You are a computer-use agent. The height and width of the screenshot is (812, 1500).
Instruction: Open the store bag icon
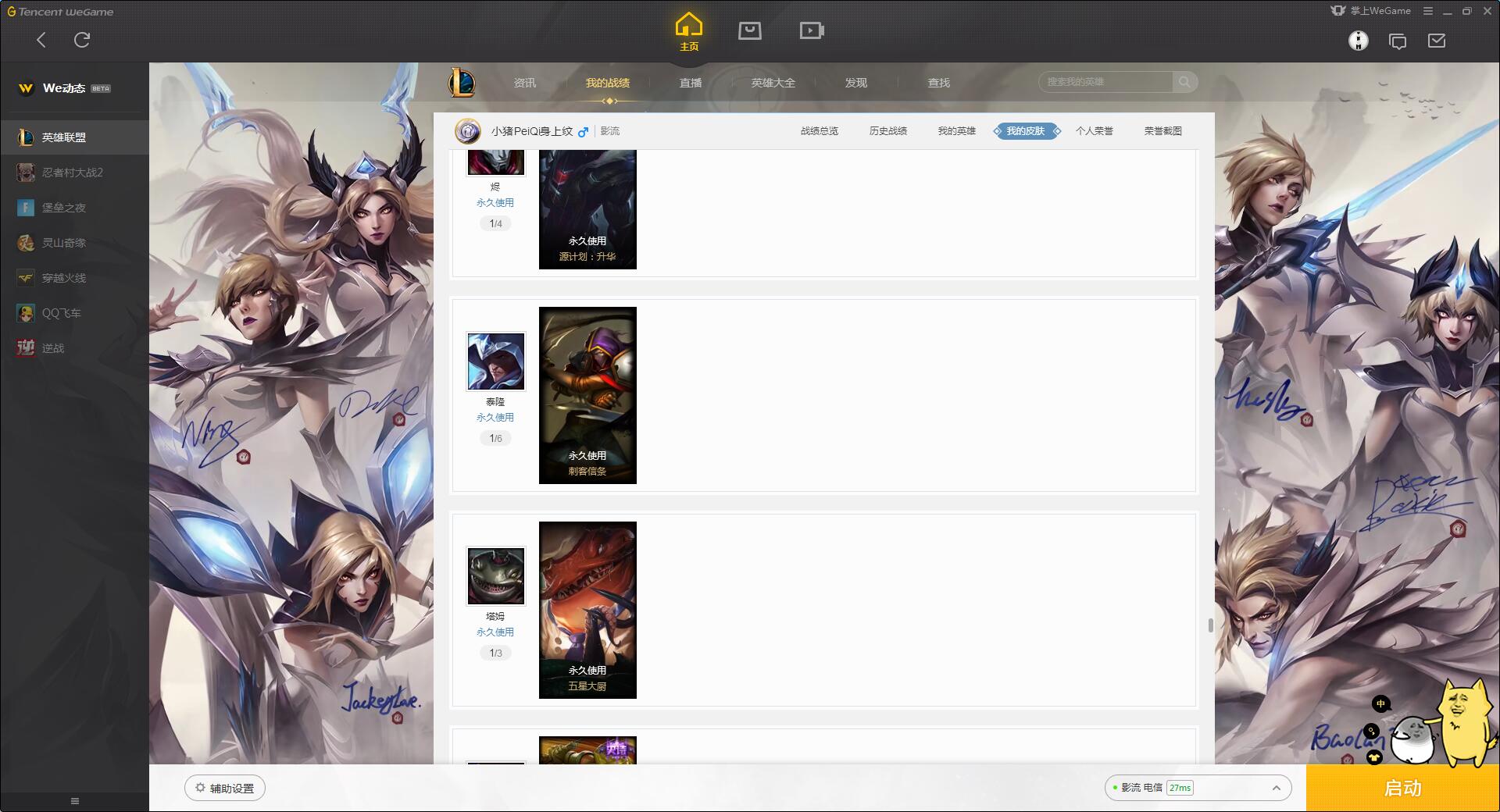click(750, 30)
